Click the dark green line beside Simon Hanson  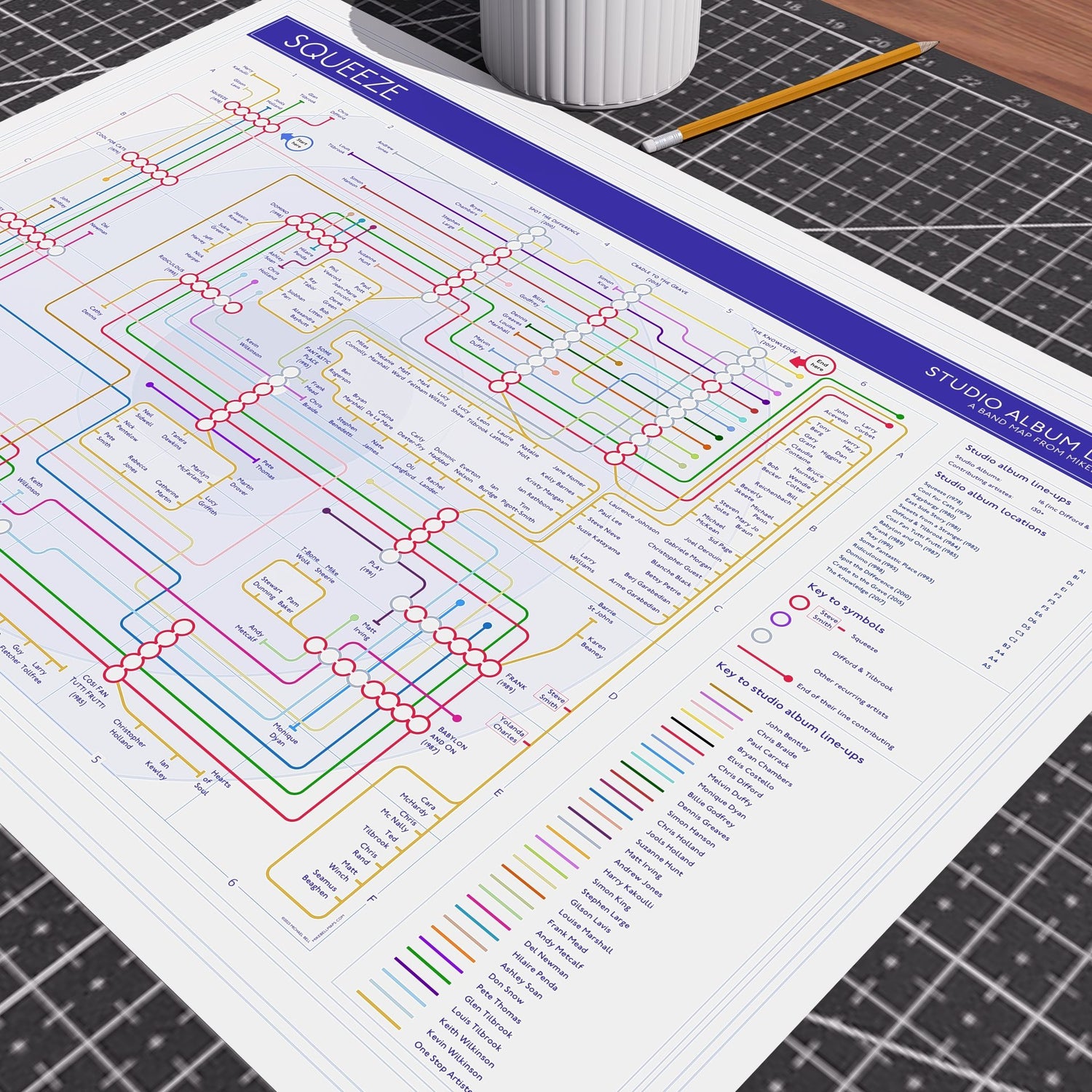click(641, 777)
